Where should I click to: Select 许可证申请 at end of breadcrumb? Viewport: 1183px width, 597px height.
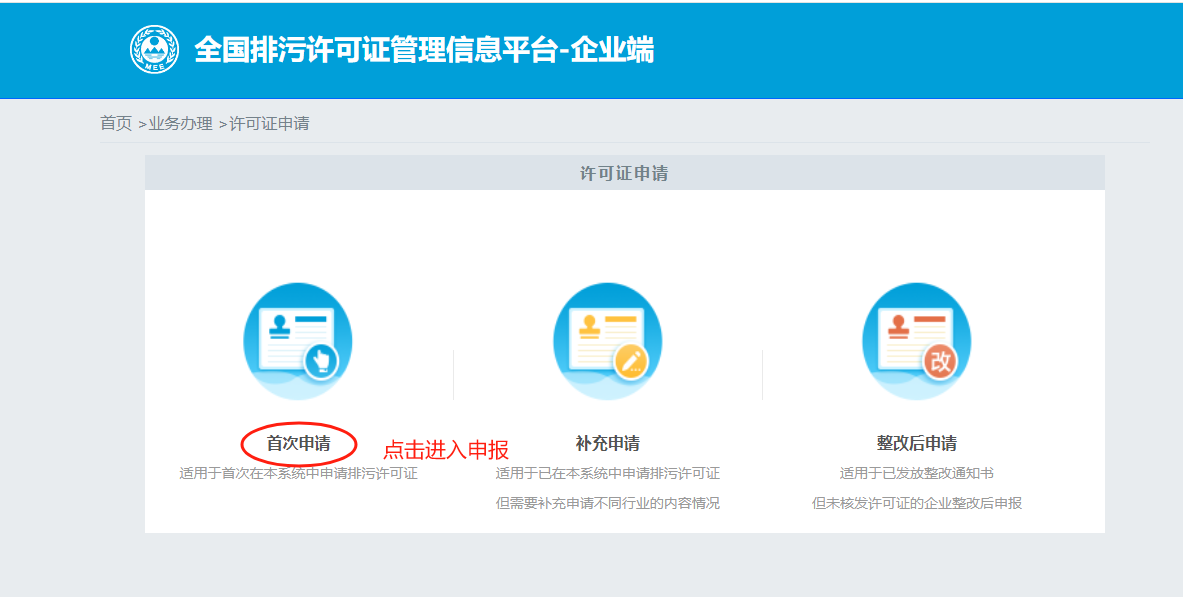click(269, 123)
